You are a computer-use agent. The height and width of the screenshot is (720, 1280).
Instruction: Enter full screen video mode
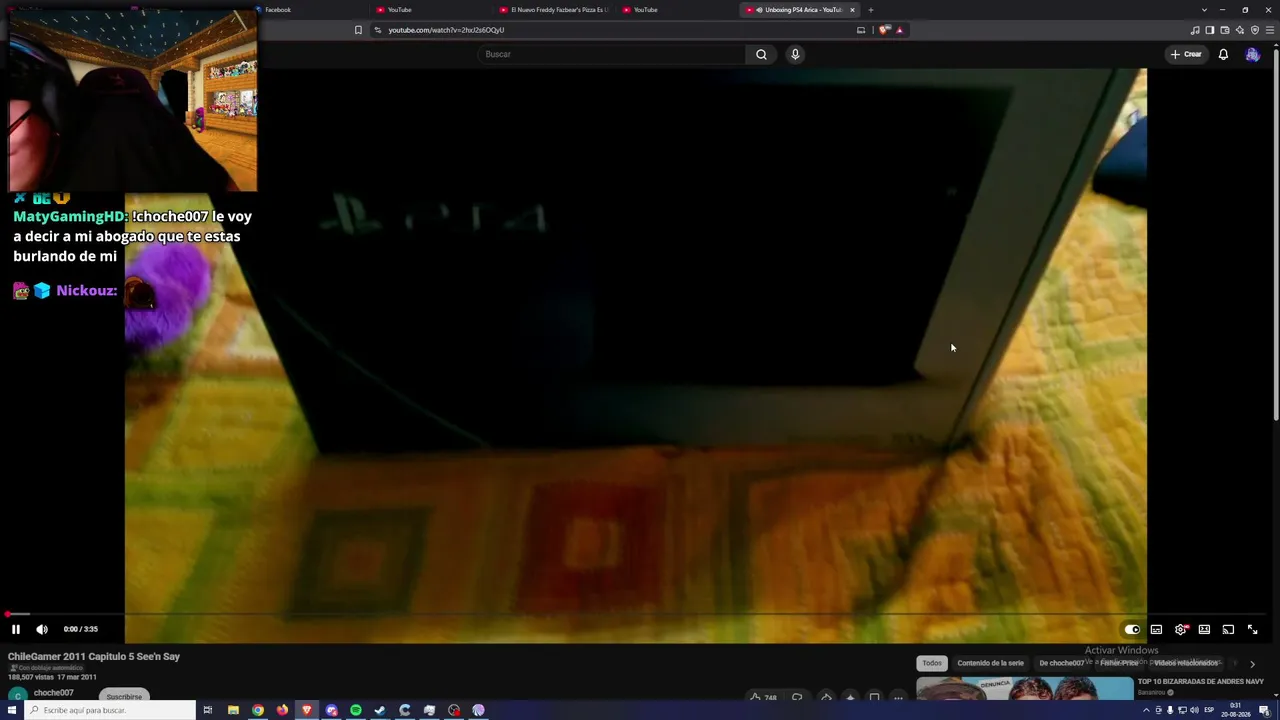tap(1252, 630)
